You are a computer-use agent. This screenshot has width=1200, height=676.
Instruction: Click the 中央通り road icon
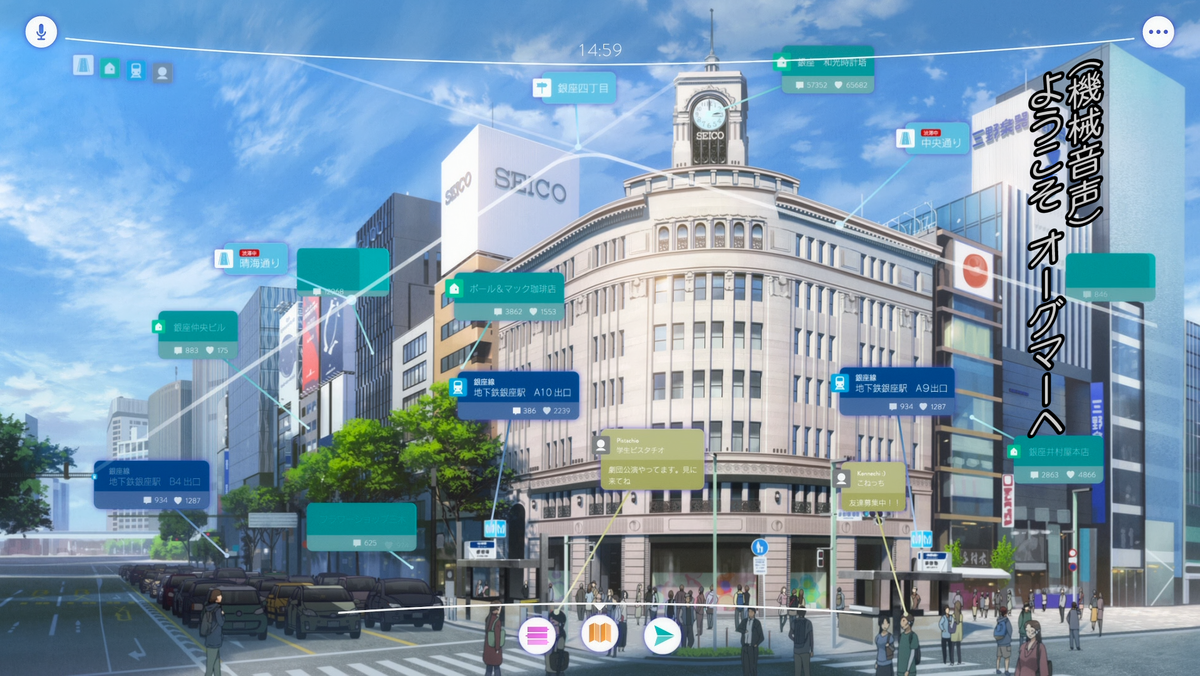click(x=905, y=140)
